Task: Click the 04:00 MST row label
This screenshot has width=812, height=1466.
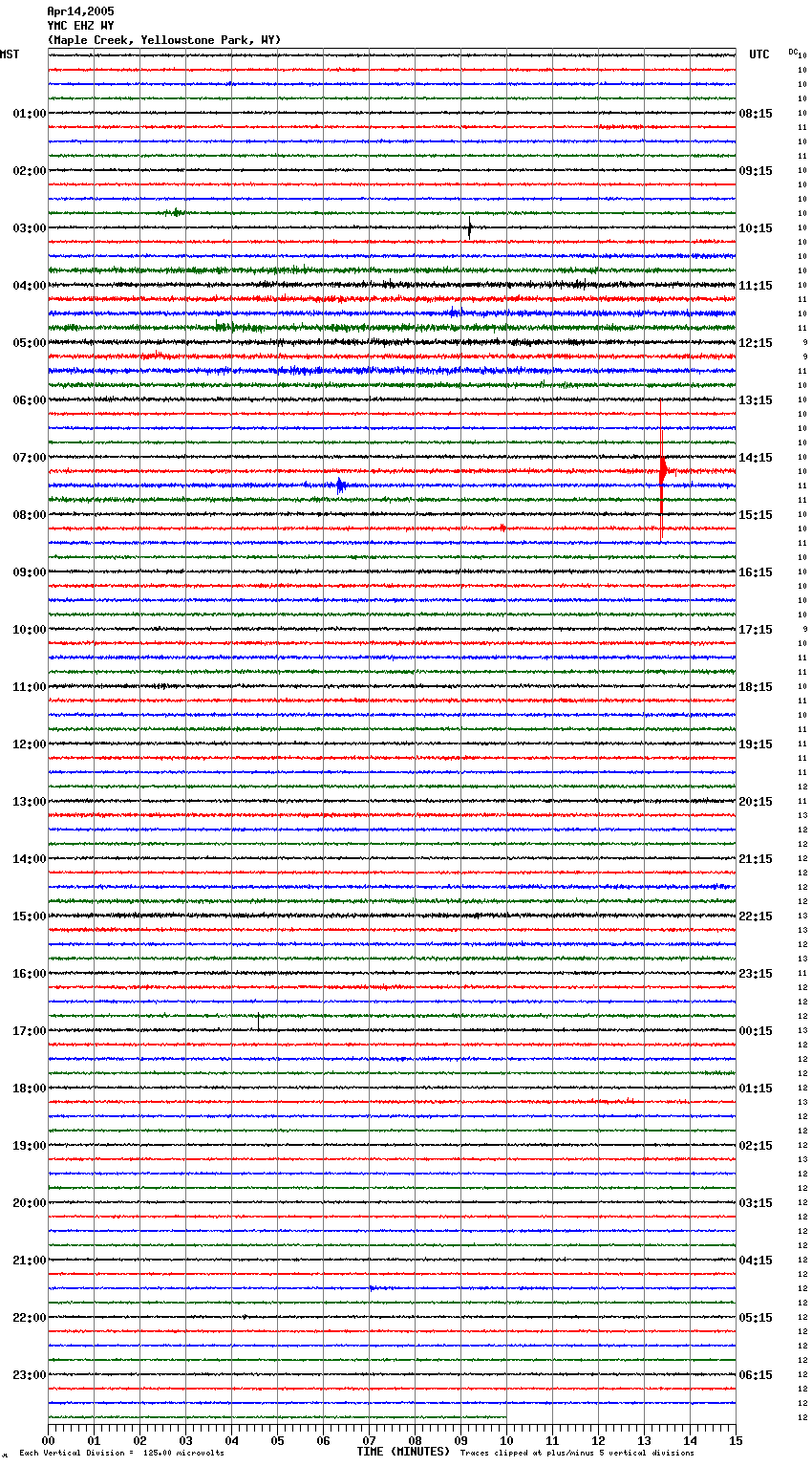Action: coord(30,286)
